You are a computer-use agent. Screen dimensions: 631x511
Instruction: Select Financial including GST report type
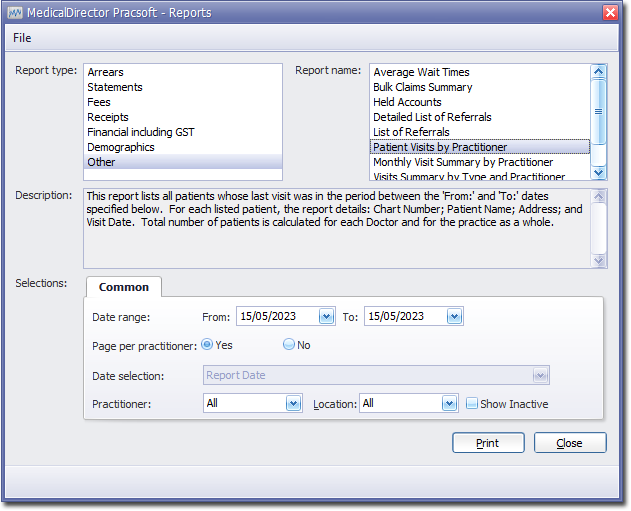pos(141,132)
